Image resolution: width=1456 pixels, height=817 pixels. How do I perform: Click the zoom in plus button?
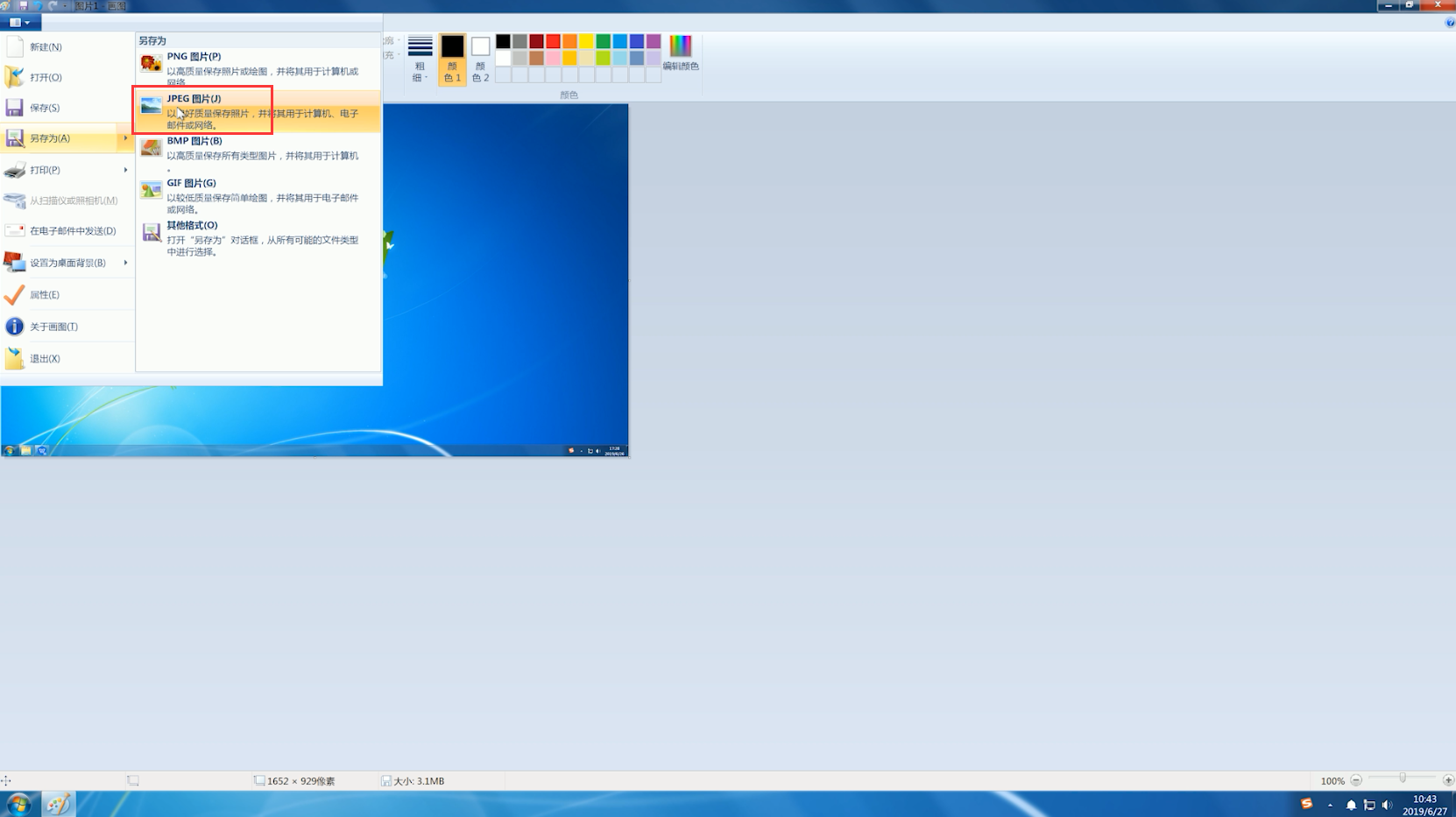point(1448,780)
